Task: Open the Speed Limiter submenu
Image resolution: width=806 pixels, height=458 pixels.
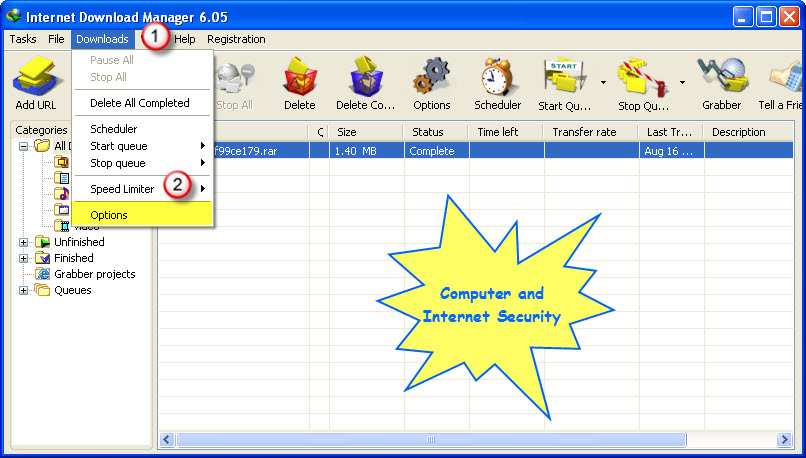Action: 143,189
